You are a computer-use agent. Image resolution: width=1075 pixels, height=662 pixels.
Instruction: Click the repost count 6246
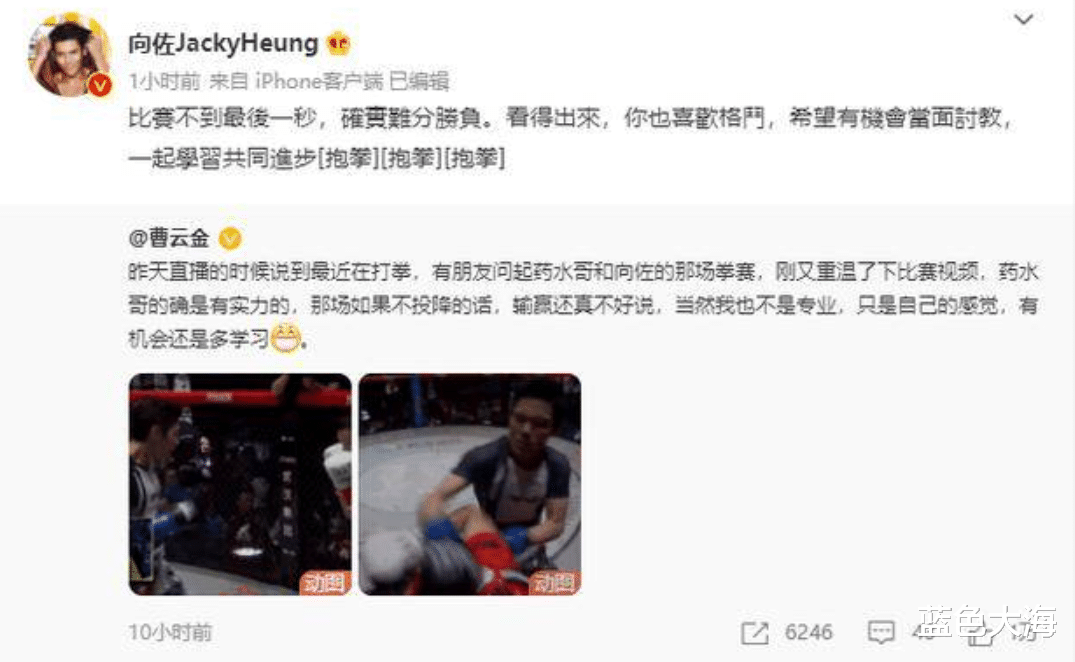pos(809,632)
